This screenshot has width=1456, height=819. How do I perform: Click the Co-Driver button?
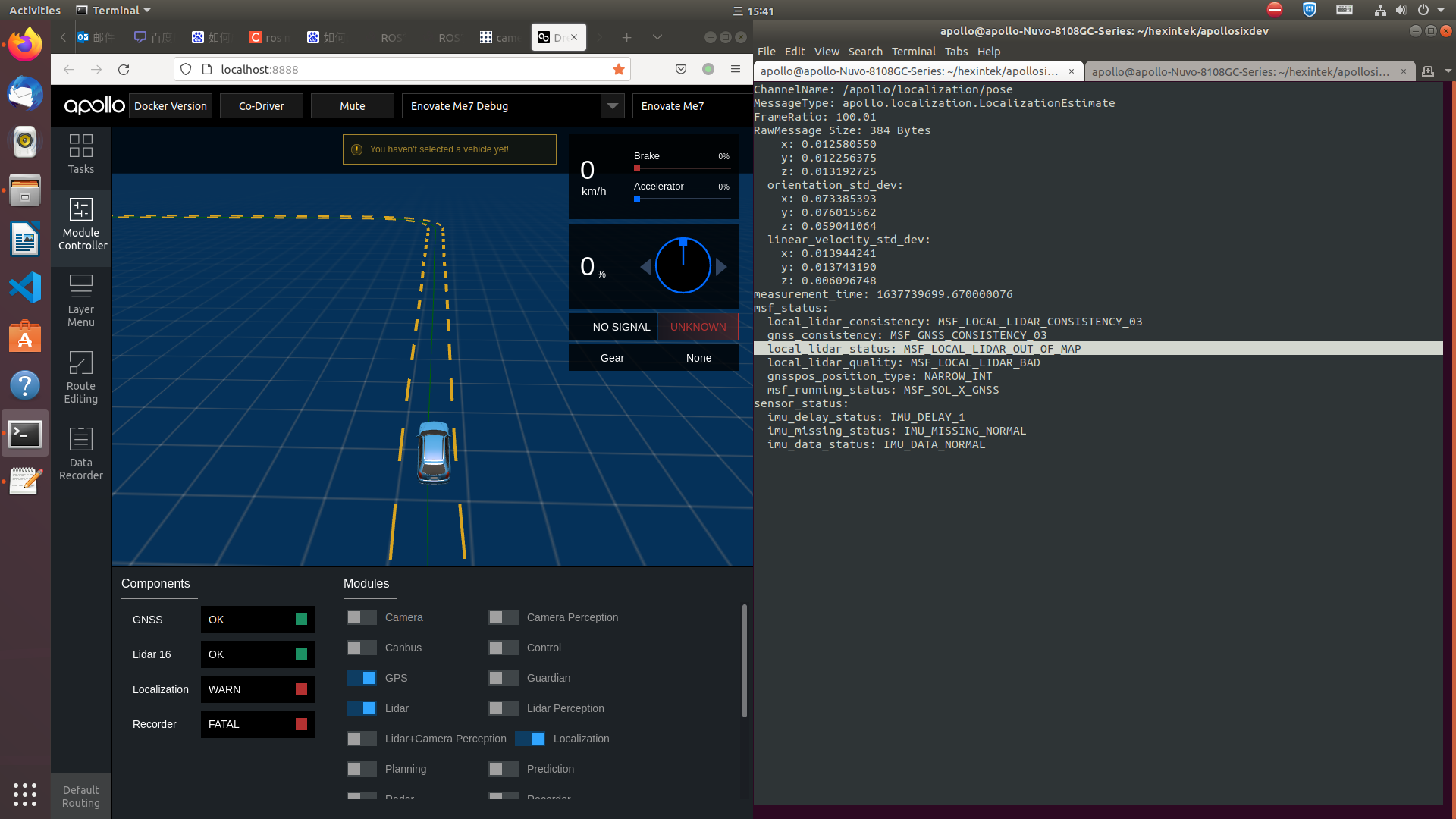(x=261, y=105)
